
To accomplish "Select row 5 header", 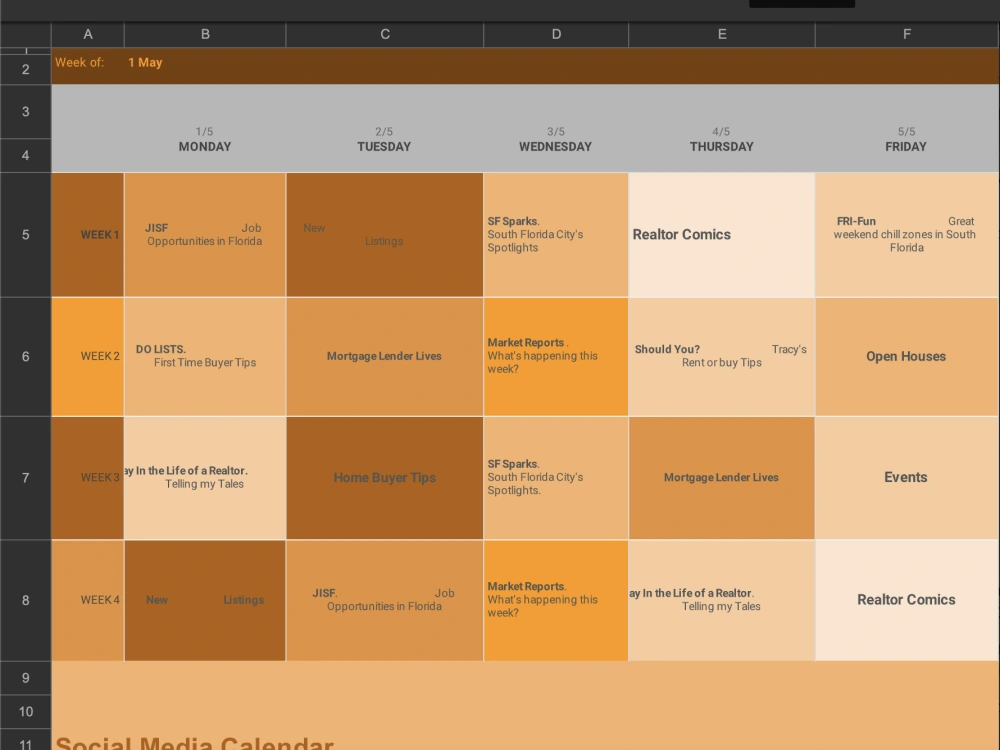I will pyautogui.click(x=26, y=235).
